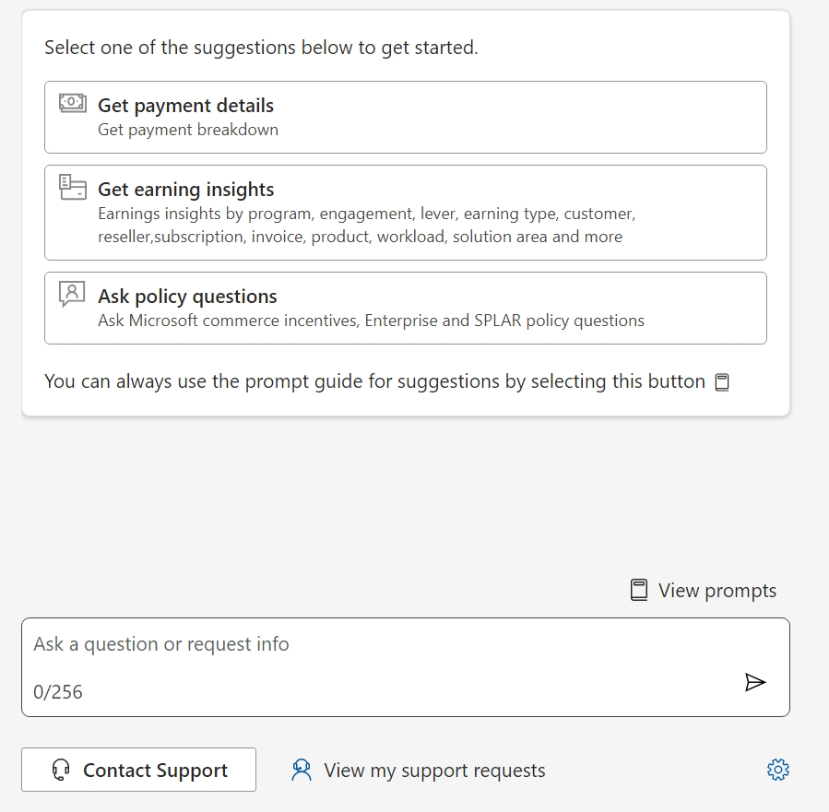Click the notebook icon beside View prompts
Screen dimensions: 829x812
pos(639,590)
